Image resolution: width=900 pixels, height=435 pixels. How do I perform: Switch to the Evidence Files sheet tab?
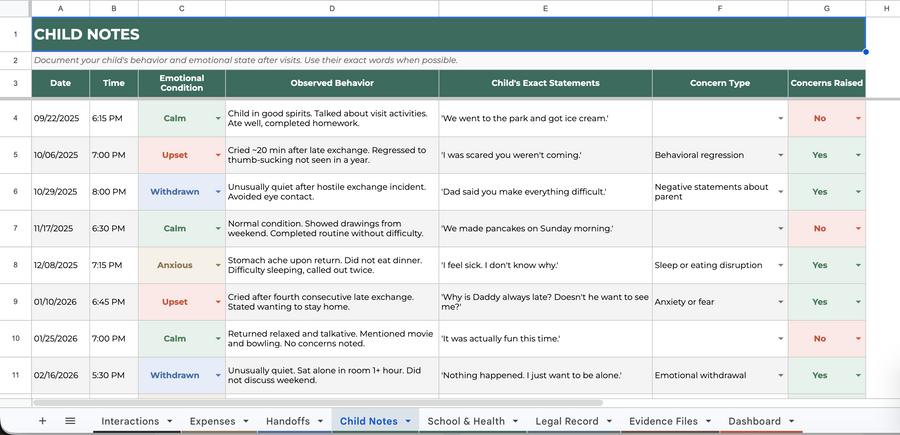[x=664, y=421]
